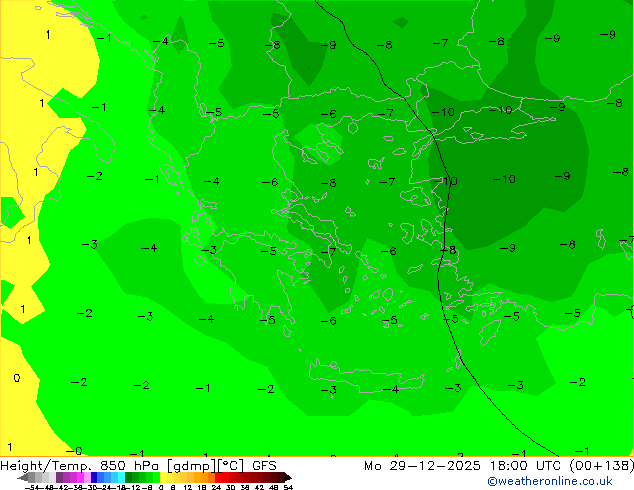Image resolution: width=634 pixels, height=490 pixels.
Task: Select the "GFS" model label
Action: pos(264,466)
